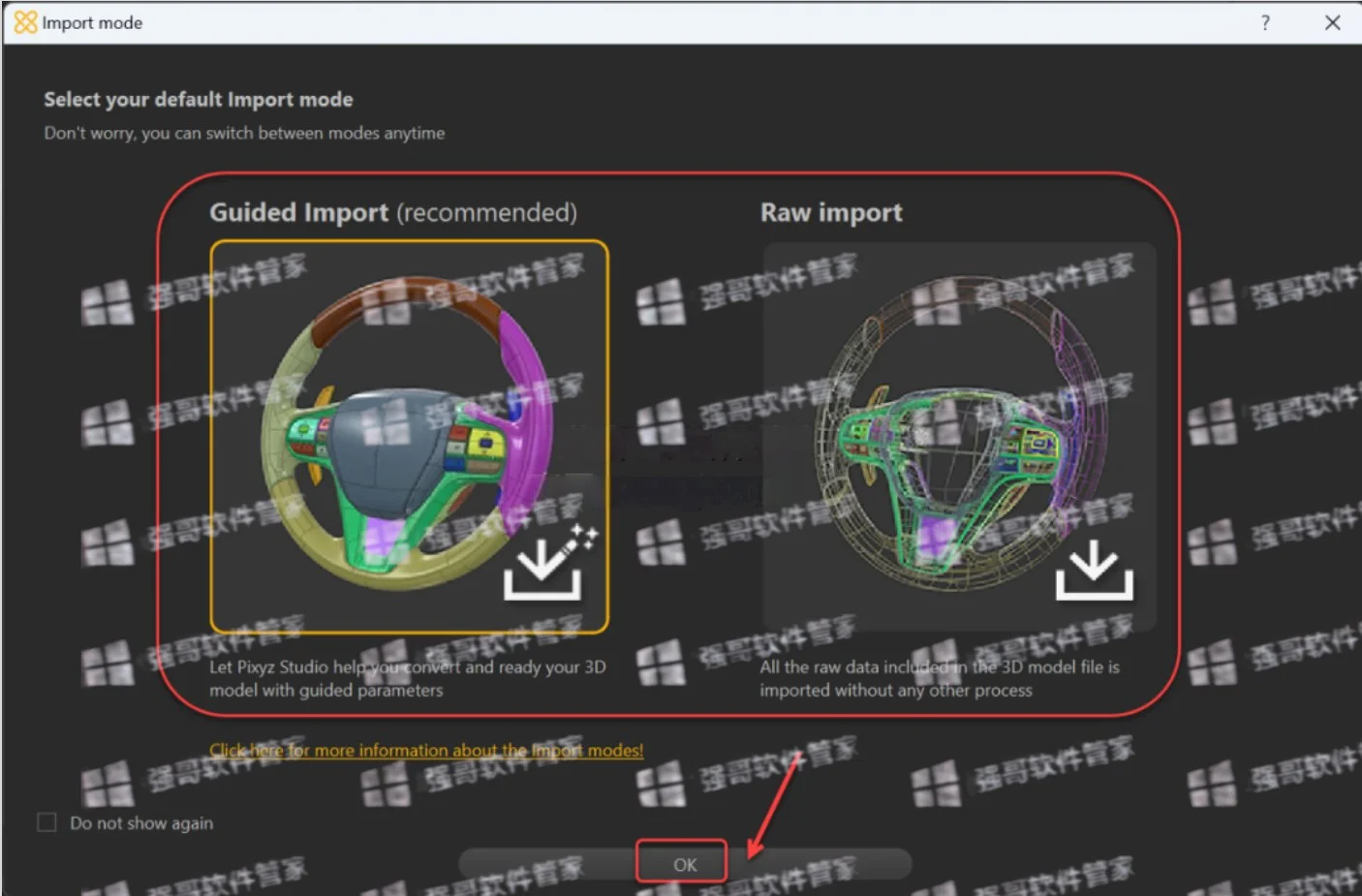Confirm selection with the OK button
Screen dimensions: 1362x896
click(x=684, y=864)
